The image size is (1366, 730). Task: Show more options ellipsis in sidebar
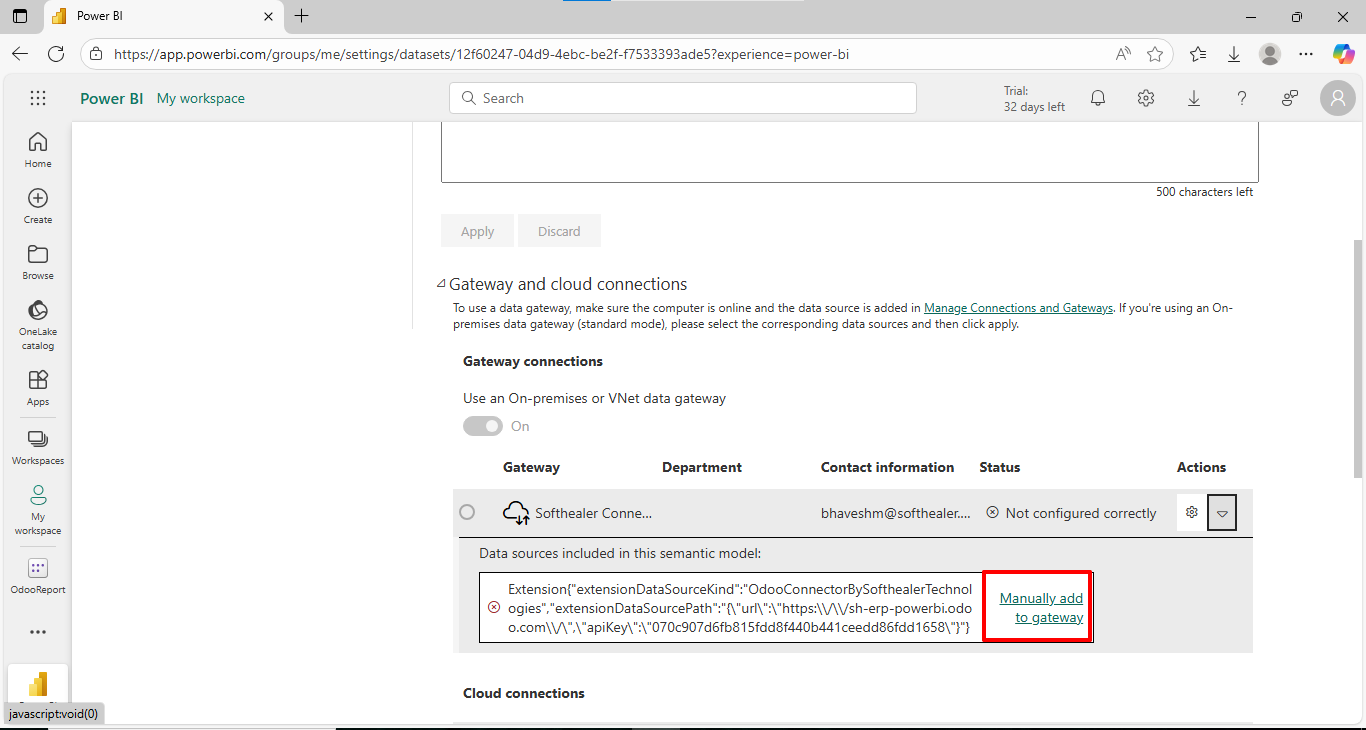pos(38,632)
